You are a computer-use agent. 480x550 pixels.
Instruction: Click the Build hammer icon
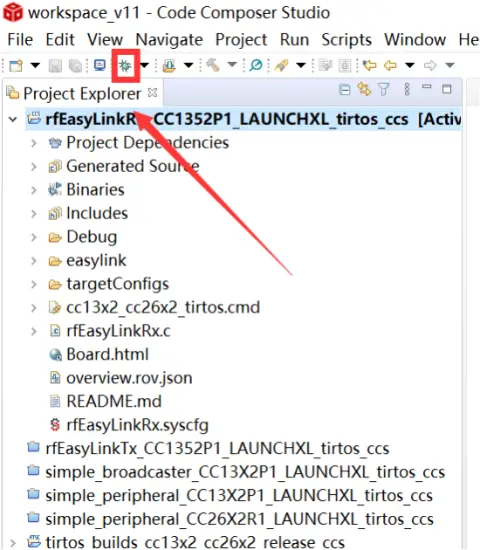tap(213, 65)
